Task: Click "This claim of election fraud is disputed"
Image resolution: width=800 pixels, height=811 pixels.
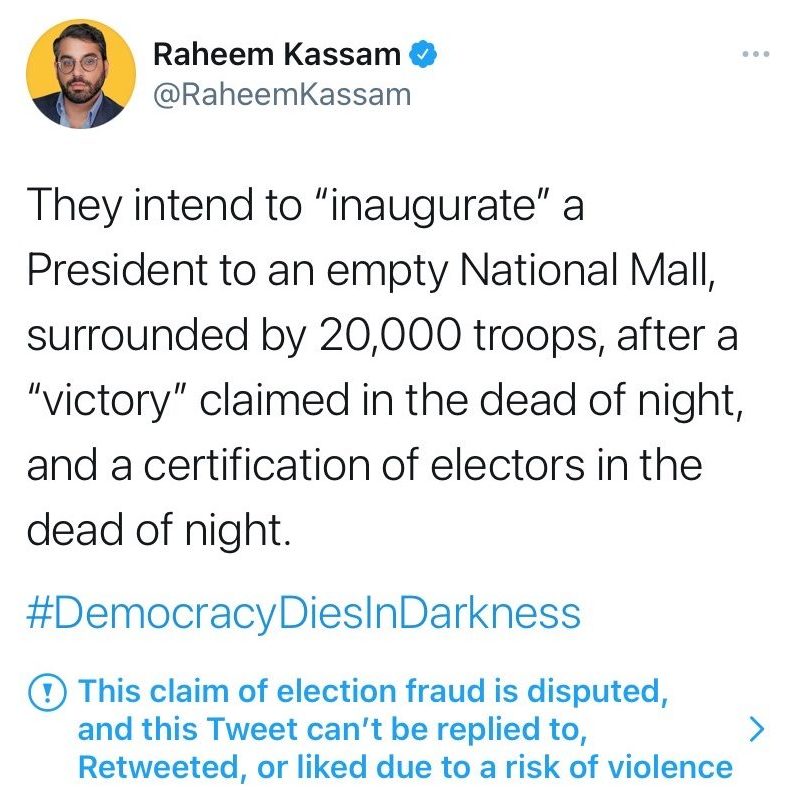Action: click(x=372, y=691)
